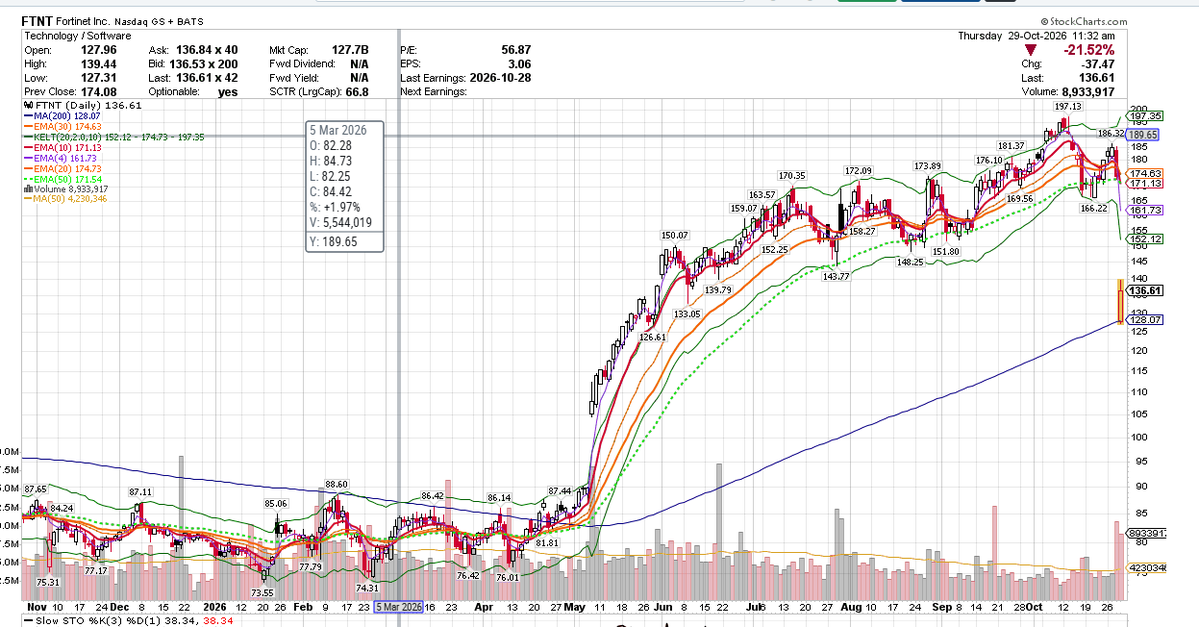Click the Volume 8,933,917 legend entry
Screen dimensions: 1199x627
pos(66,189)
